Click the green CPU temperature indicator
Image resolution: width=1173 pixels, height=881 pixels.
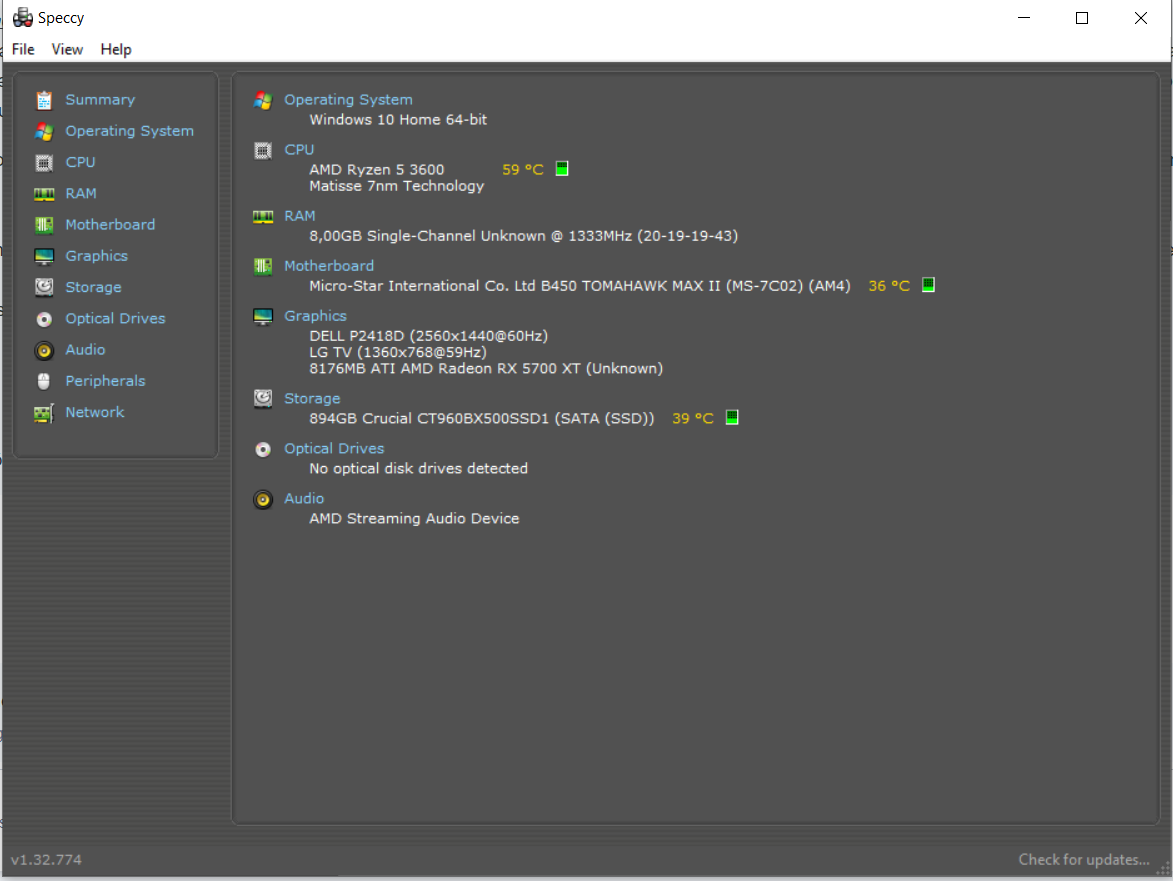[562, 168]
